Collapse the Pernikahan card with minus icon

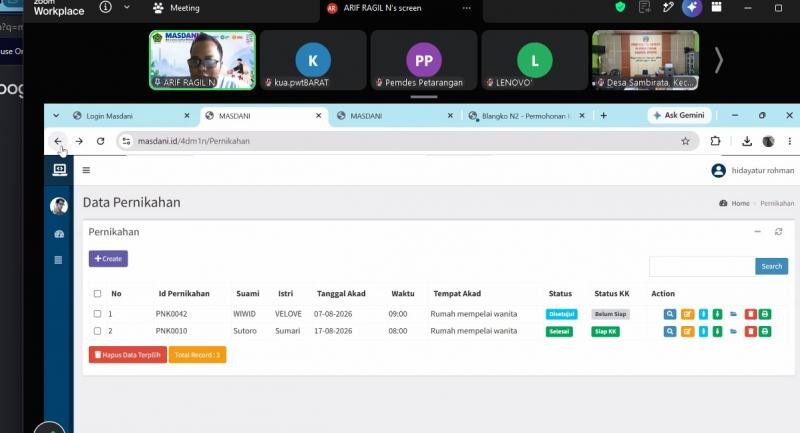[758, 232]
